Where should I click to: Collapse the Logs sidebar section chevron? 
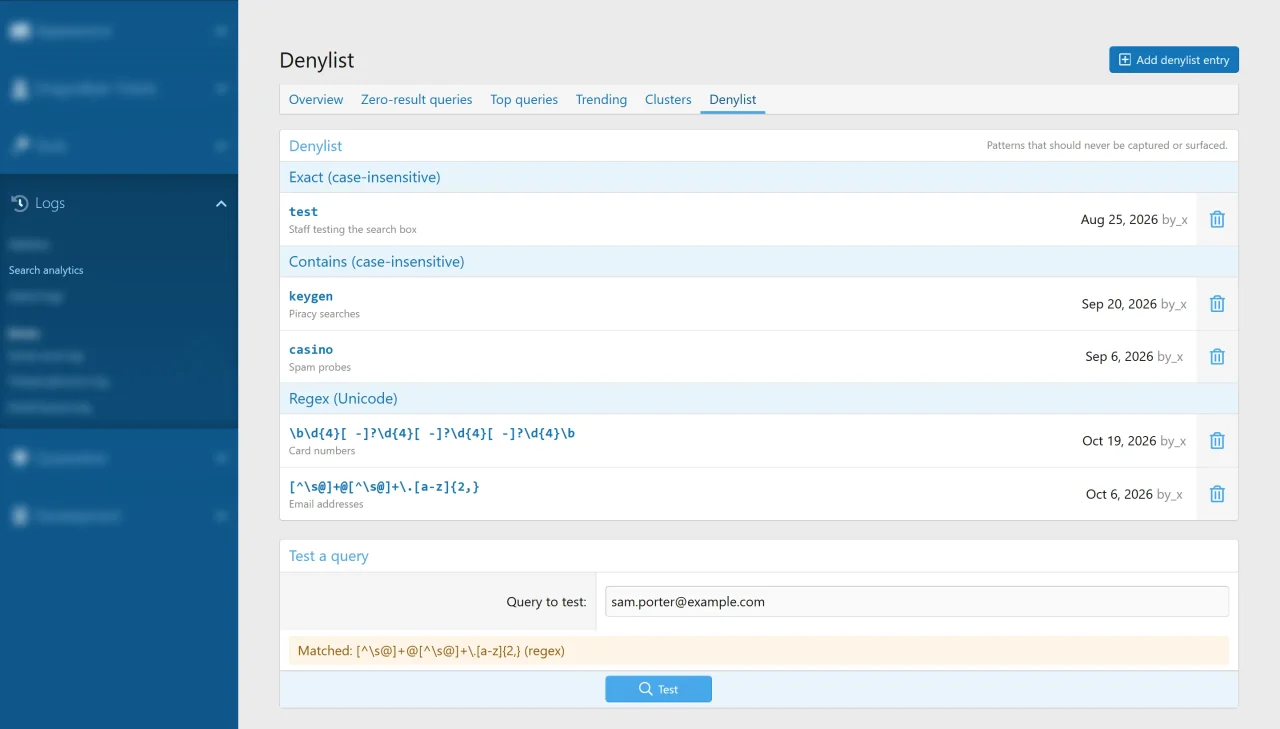point(221,203)
